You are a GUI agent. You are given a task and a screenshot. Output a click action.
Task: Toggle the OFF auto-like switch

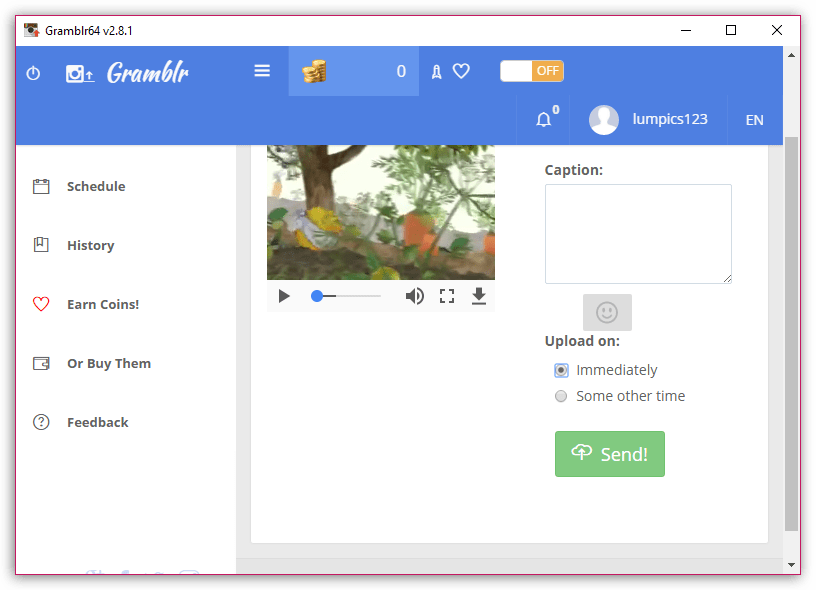tap(532, 71)
